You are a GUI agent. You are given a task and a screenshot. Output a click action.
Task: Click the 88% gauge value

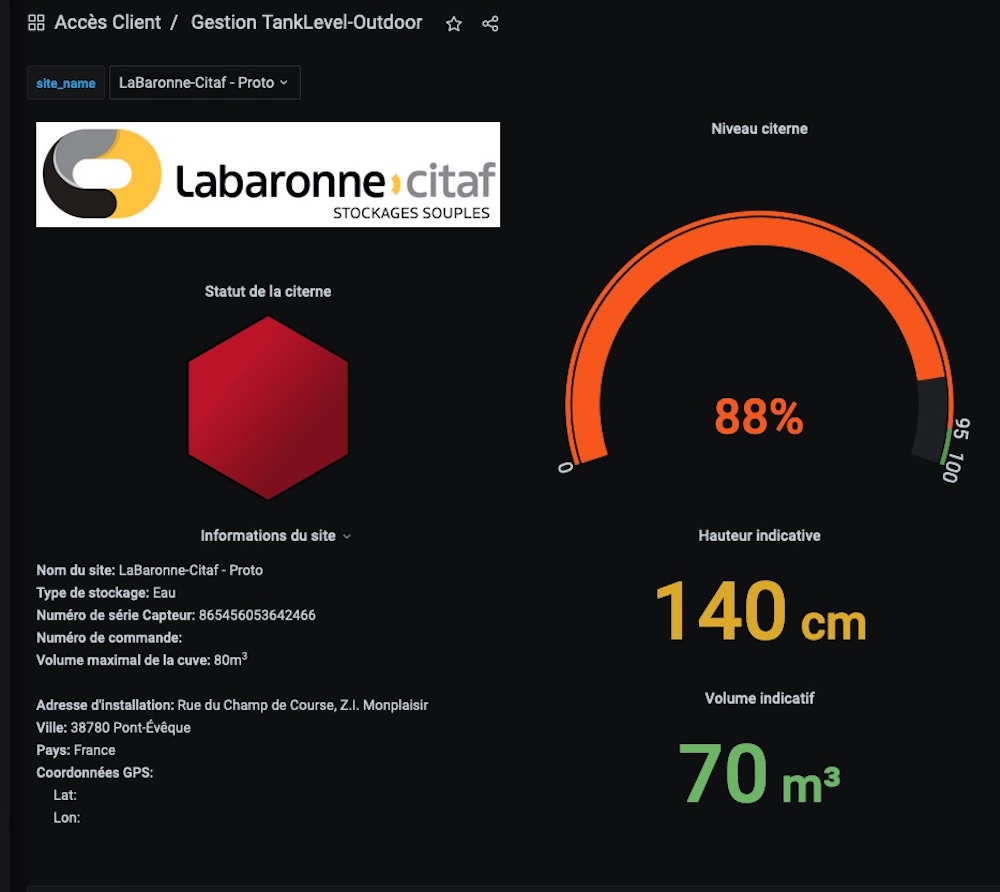[759, 416]
